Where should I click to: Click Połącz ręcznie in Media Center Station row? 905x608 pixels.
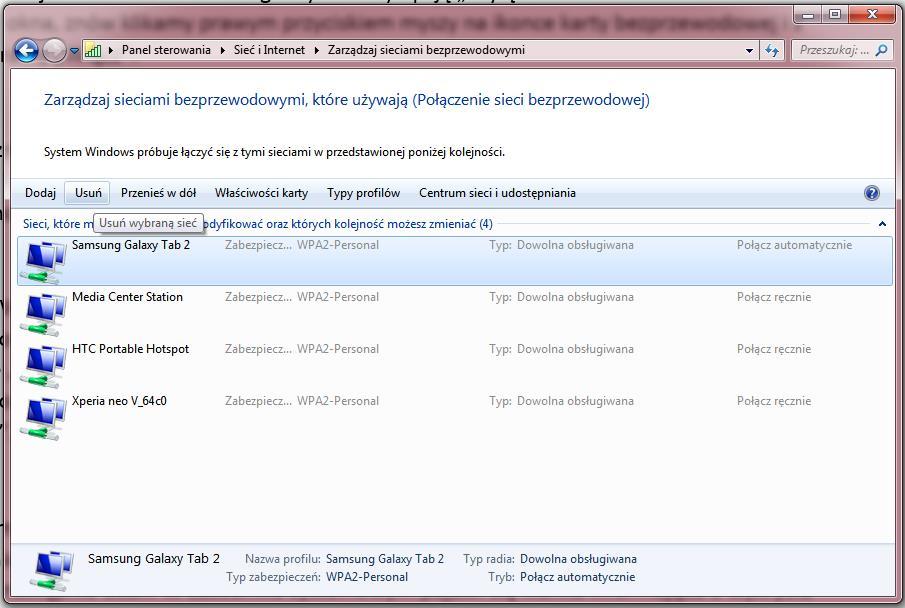tap(774, 297)
